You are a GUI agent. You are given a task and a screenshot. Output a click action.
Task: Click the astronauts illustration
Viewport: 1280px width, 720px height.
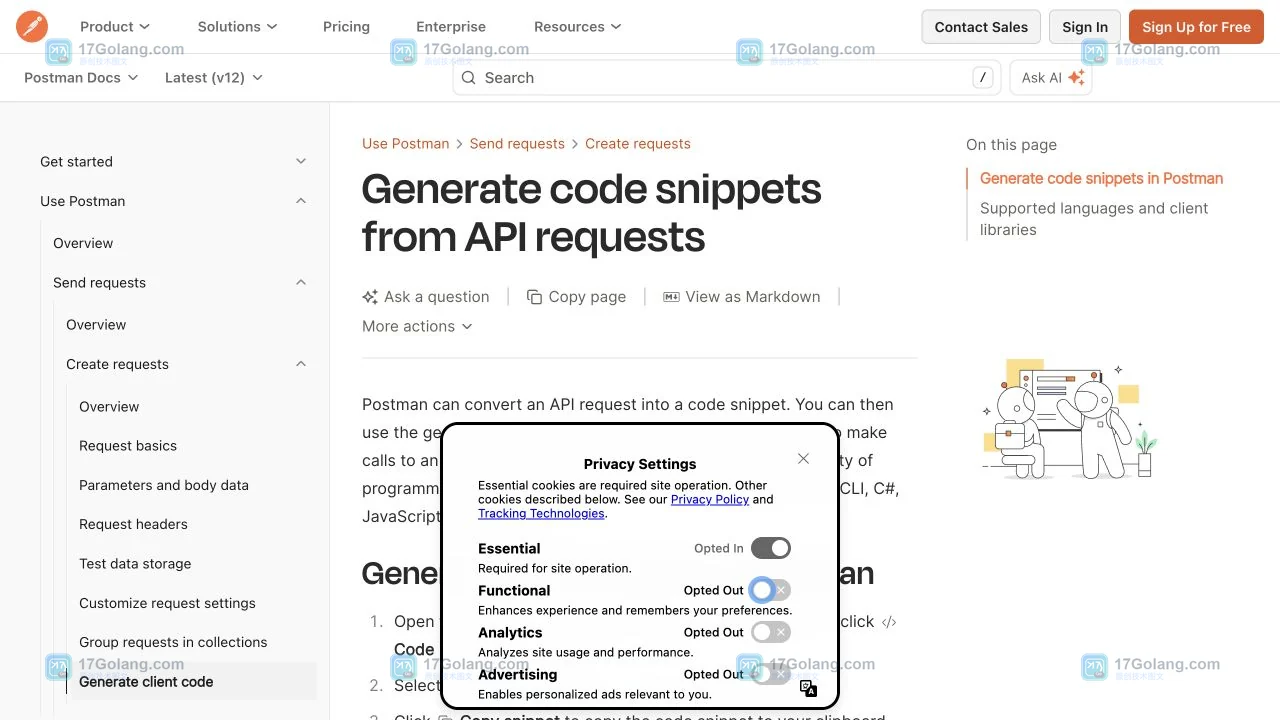click(x=1069, y=419)
